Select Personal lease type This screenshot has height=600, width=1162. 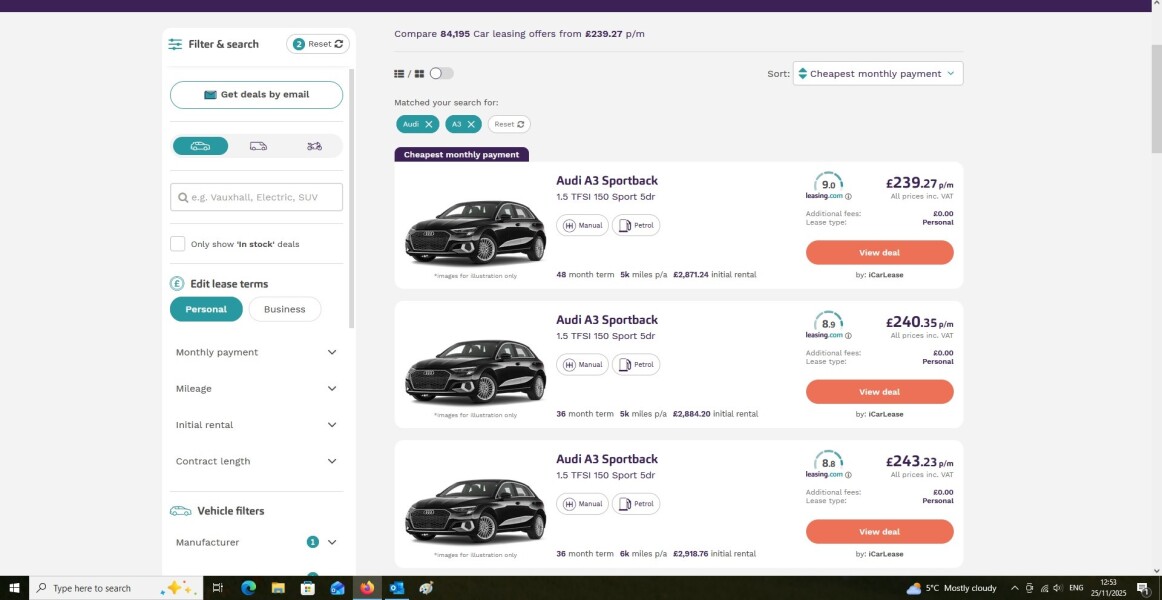[206, 310]
